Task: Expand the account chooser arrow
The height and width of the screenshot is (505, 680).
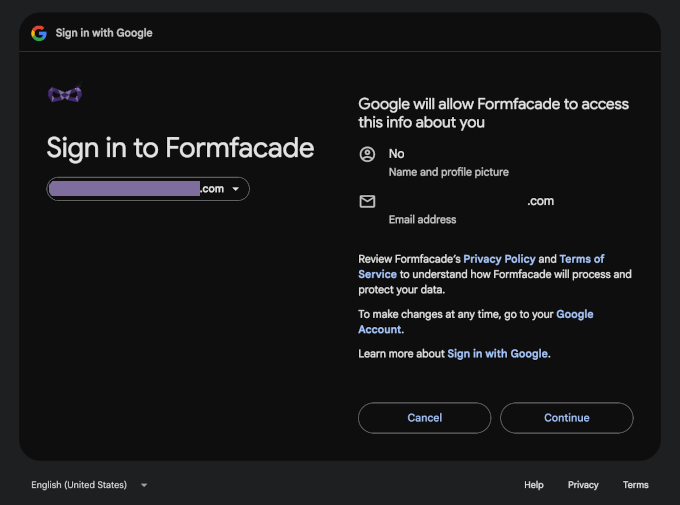Action: (235, 189)
